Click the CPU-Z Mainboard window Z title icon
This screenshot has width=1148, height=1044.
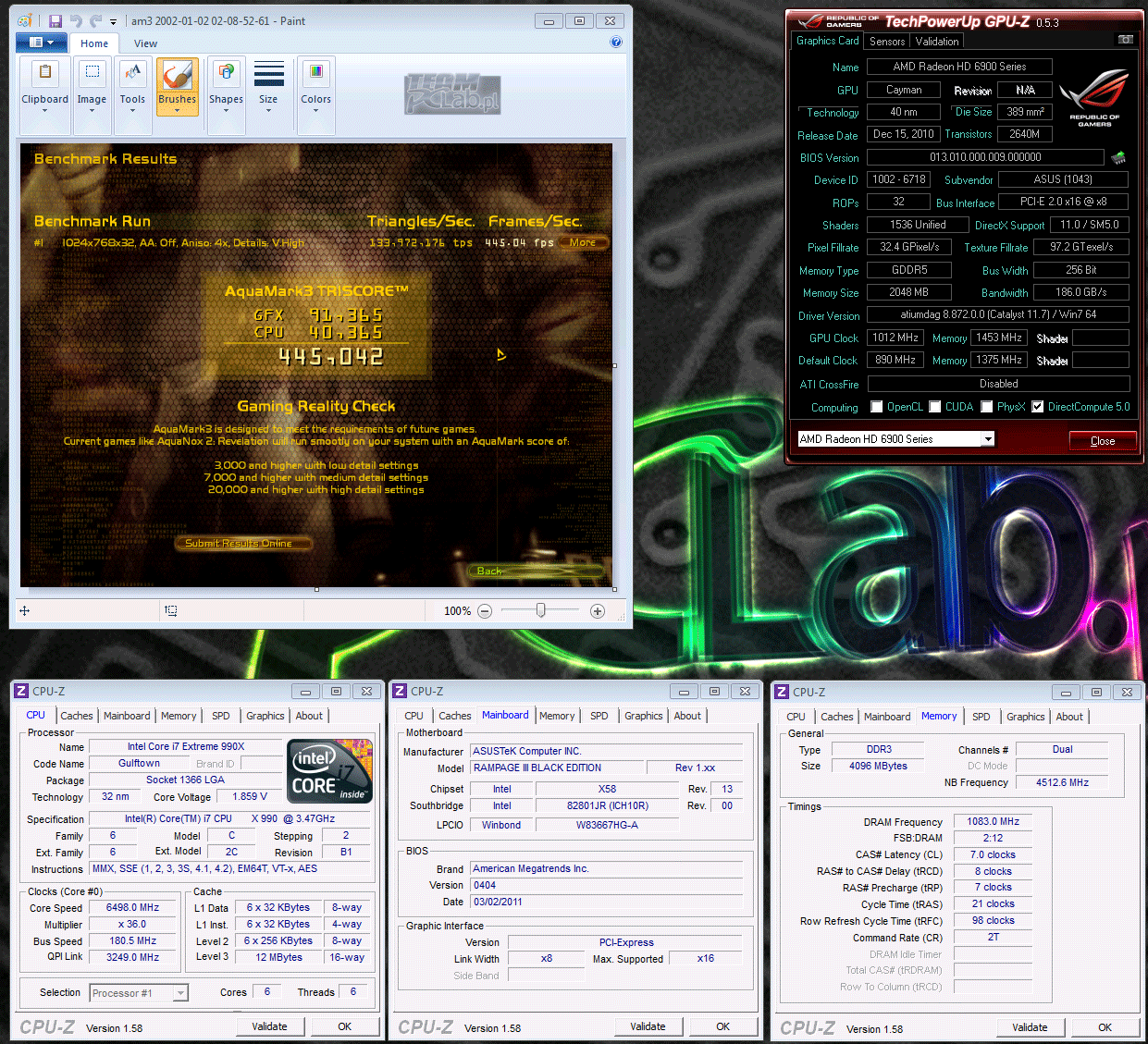pyautogui.click(x=400, y=691)
